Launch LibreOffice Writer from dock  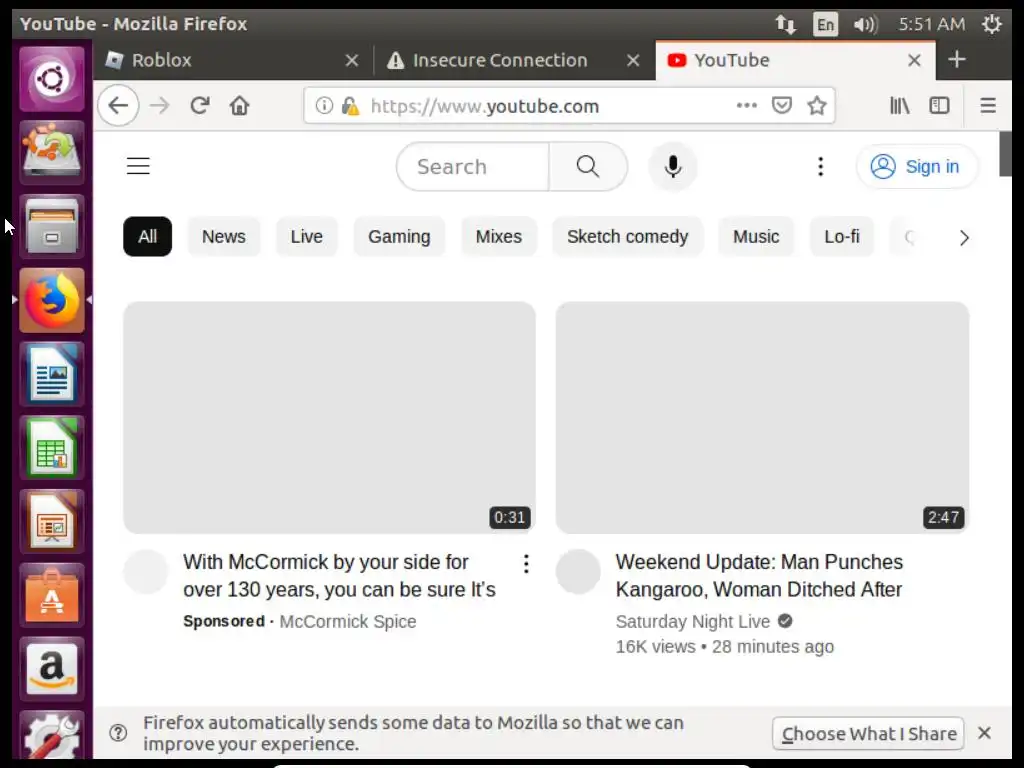coord(52,374)
